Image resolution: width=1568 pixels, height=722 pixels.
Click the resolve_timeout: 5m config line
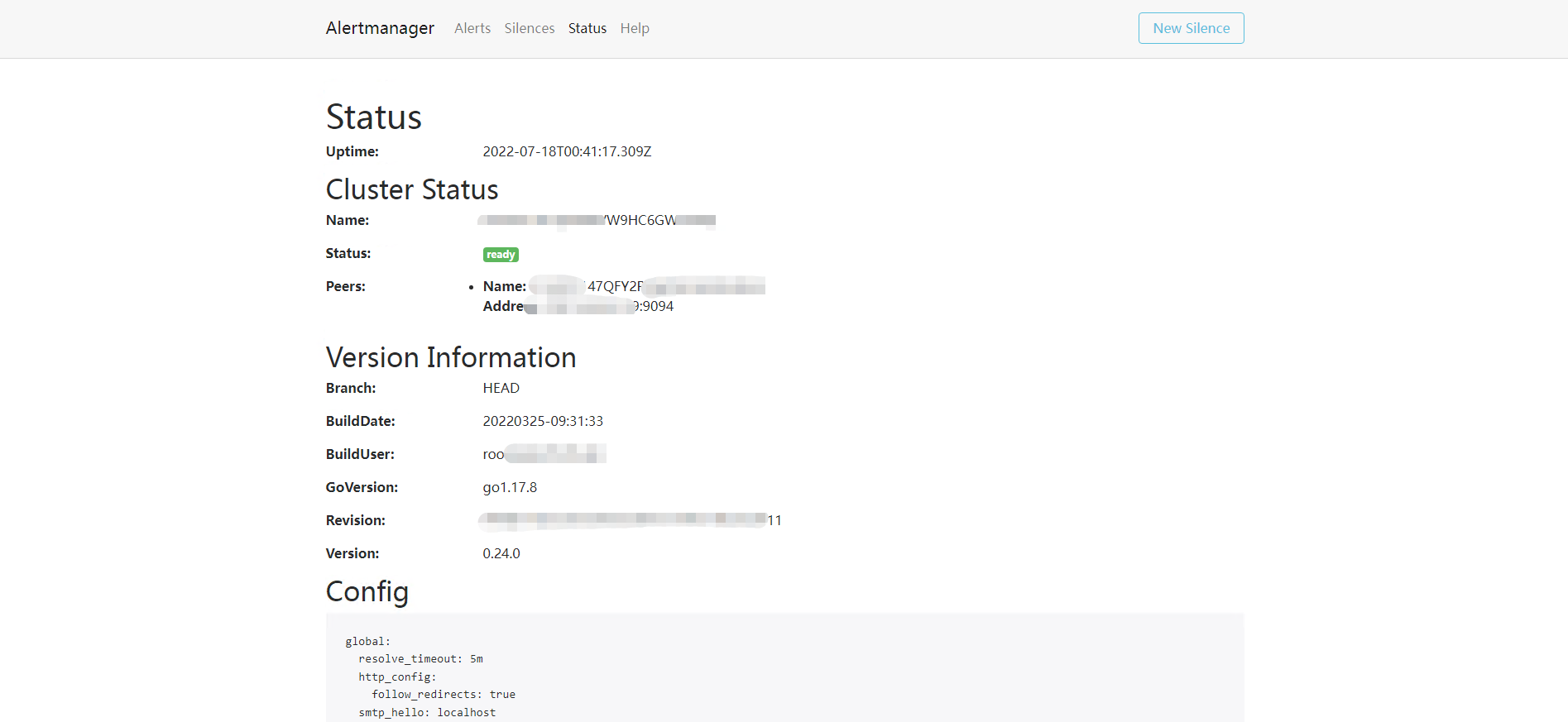pyautogui.click(x=420, y=659)
